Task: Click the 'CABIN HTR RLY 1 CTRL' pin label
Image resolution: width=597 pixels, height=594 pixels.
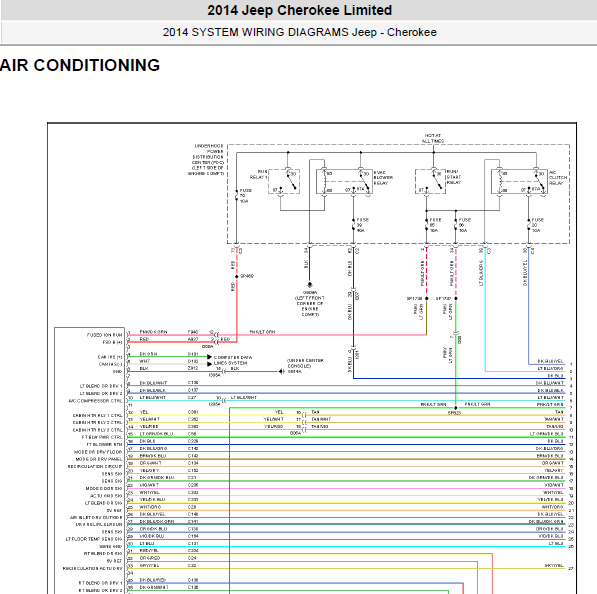Action: coord(97,415)
